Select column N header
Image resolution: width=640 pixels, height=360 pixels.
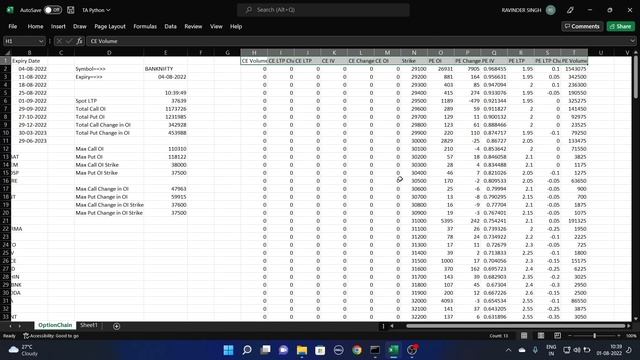[414, 53]
